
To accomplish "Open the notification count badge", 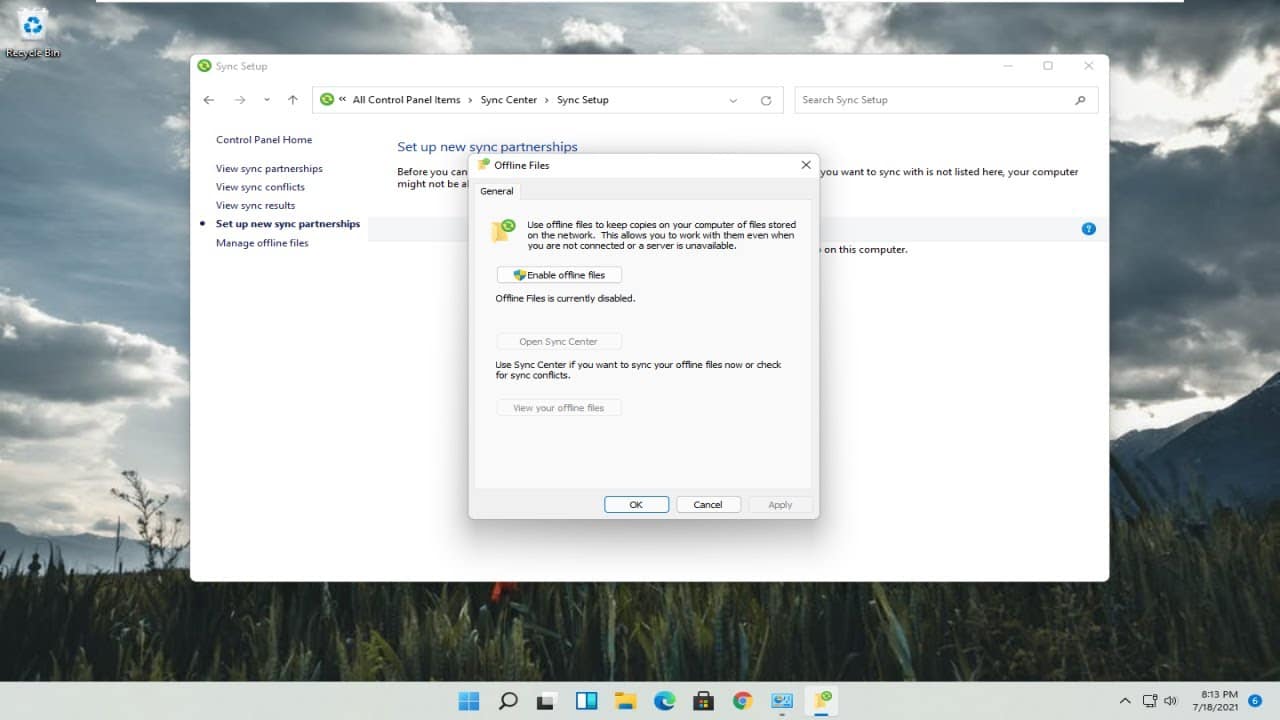I will tap(1255, 701).
